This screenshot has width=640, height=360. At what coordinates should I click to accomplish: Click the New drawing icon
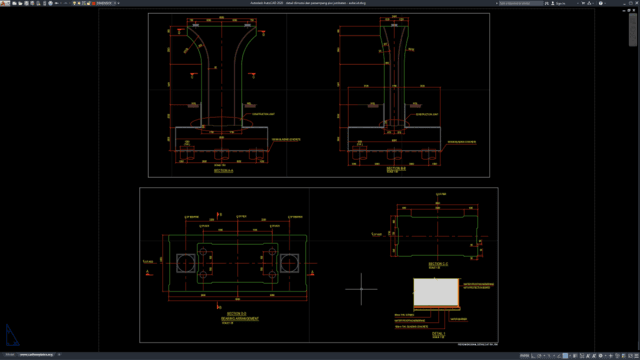point(14,3)
